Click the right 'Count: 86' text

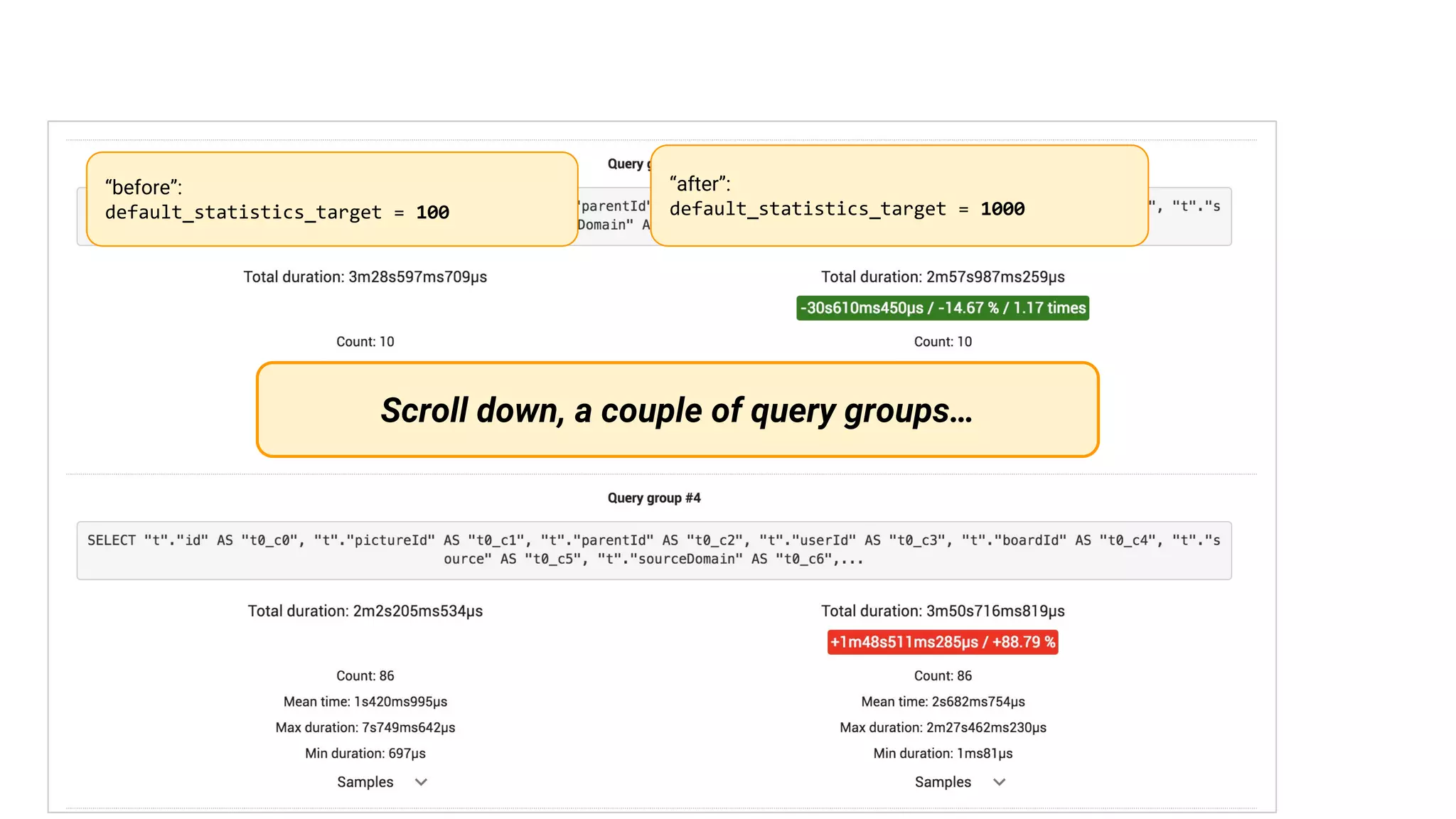[x=943, y=676]
